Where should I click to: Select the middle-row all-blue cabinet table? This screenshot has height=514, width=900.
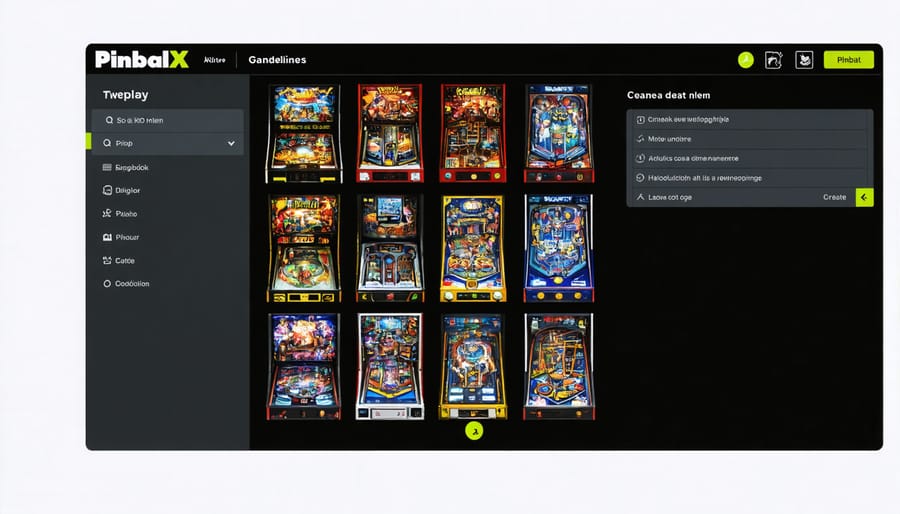coord(559,248)
